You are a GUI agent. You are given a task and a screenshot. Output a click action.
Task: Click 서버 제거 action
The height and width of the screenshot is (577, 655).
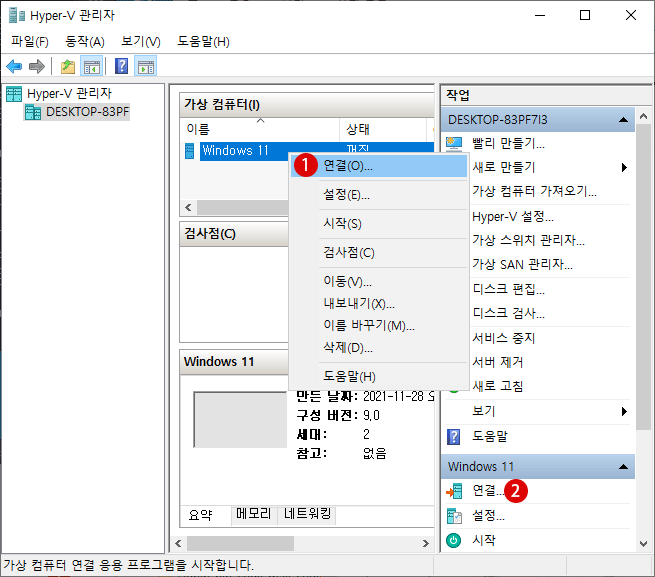[498, 362]
